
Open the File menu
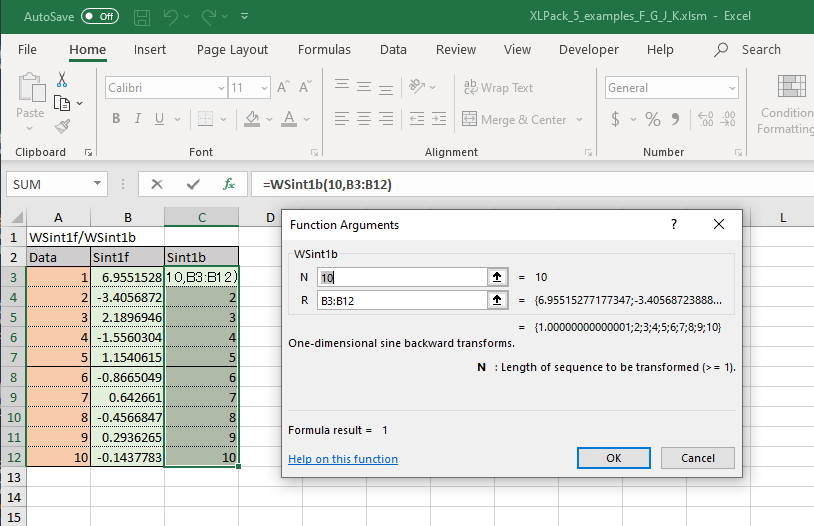(x=27, y=50)
